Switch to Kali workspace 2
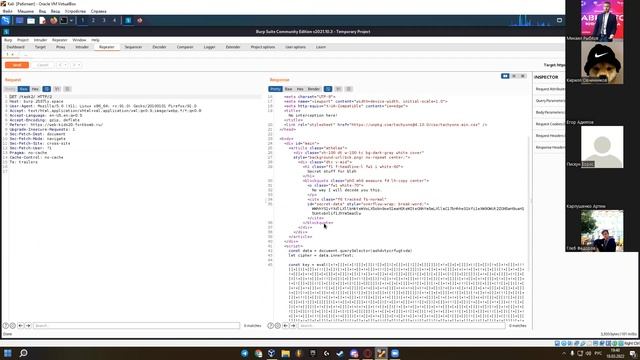The image size is (640, 360). [x=93, y=20]
